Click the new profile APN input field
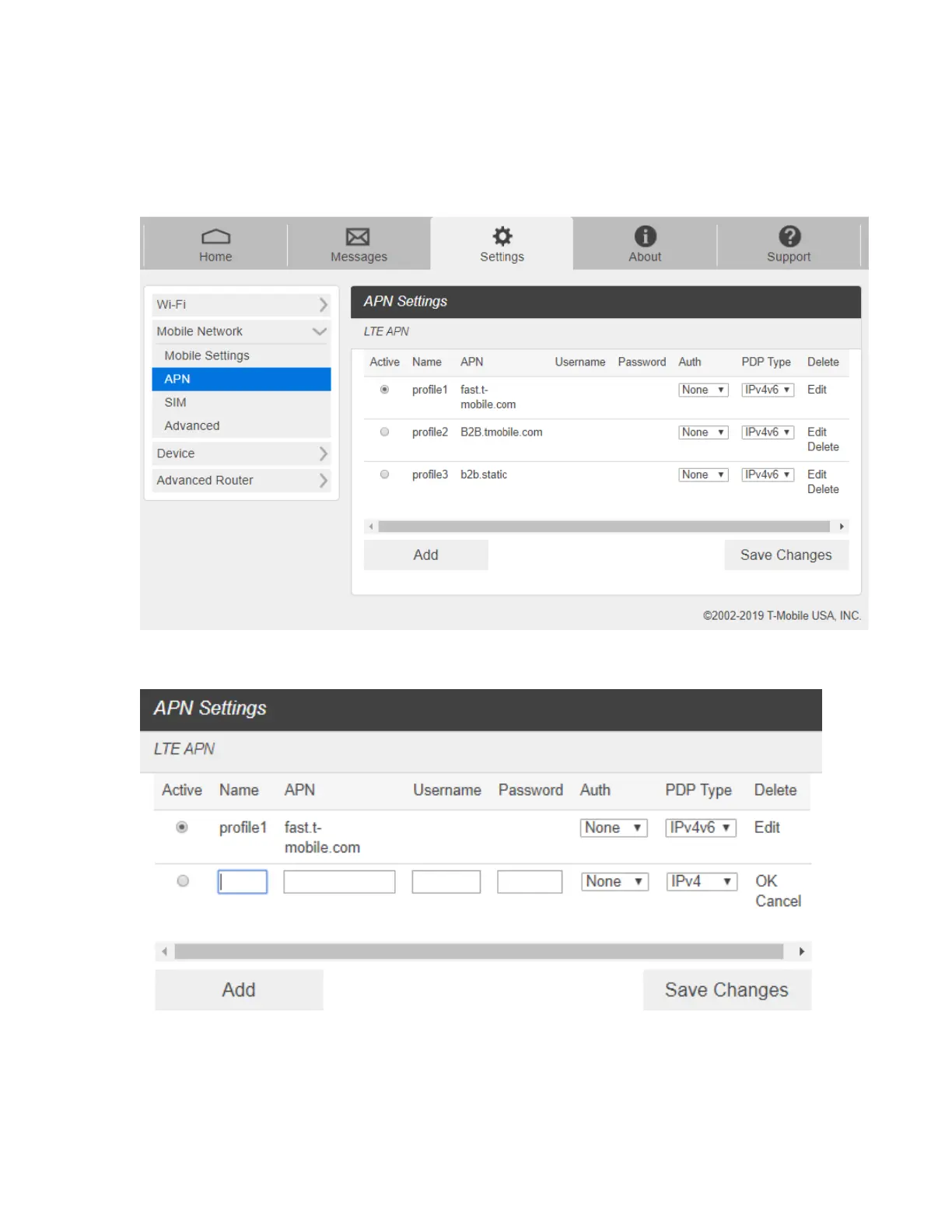The height and width of the screenshot is (1232, 952). pyautogui.click(x=339, y=882)
